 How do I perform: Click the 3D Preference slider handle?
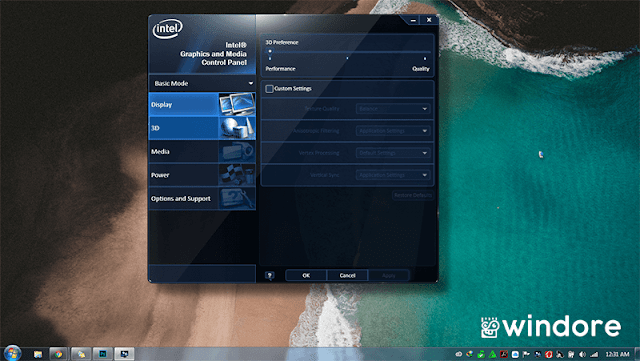[270, 51]
